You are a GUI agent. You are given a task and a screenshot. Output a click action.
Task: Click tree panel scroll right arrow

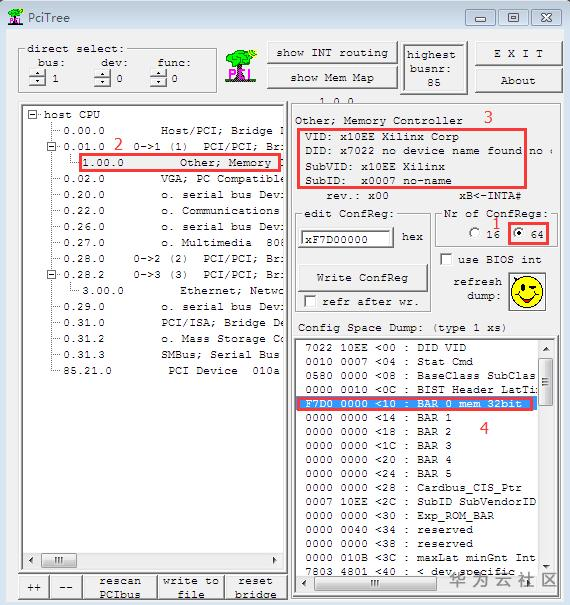pyautogui.click(x=274, y=560)
